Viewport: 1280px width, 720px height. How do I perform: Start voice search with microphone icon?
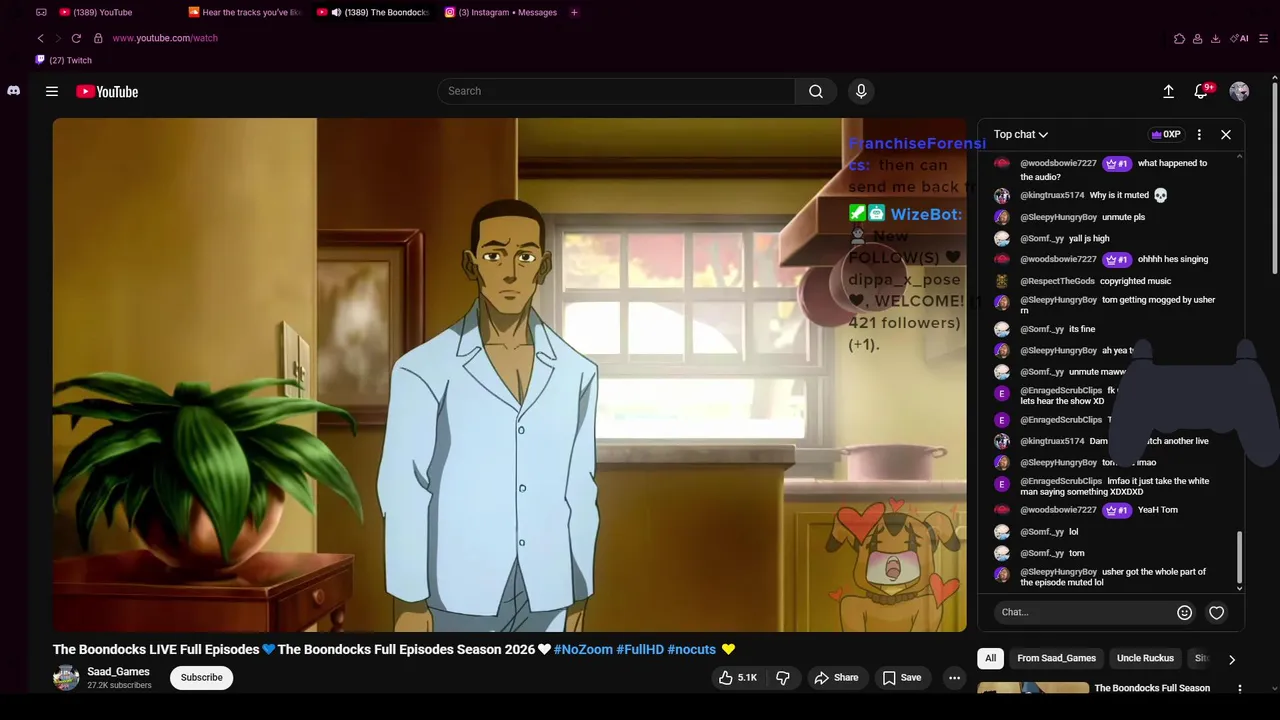861,91
